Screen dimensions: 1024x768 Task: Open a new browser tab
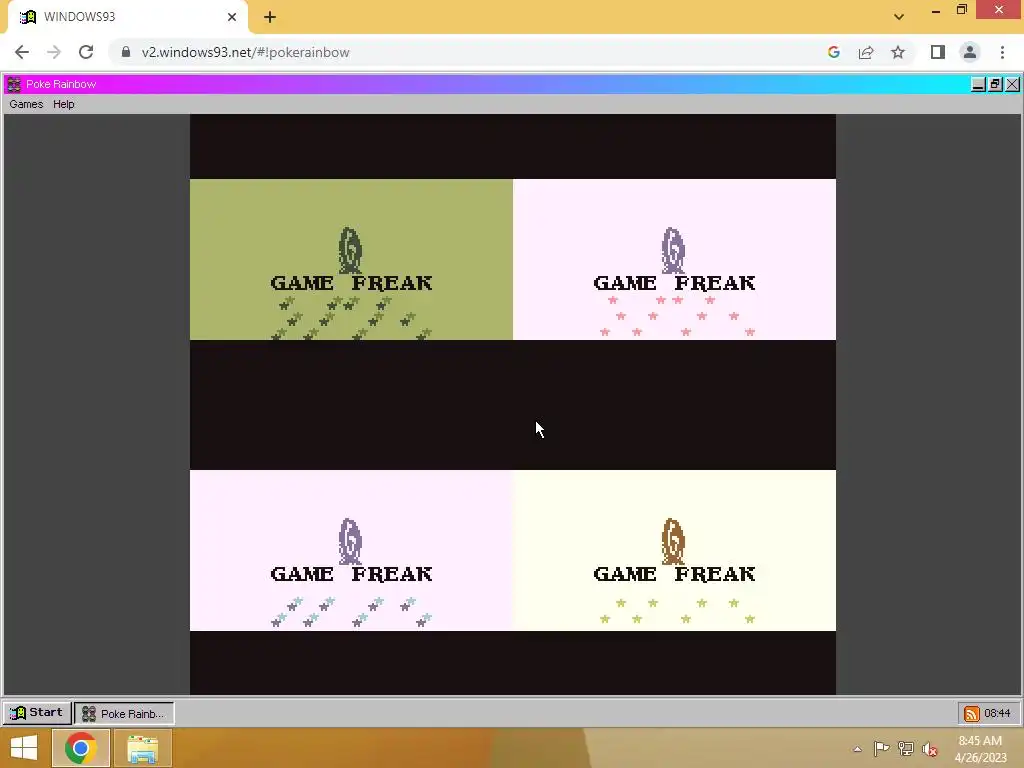[x=270, y=17]
